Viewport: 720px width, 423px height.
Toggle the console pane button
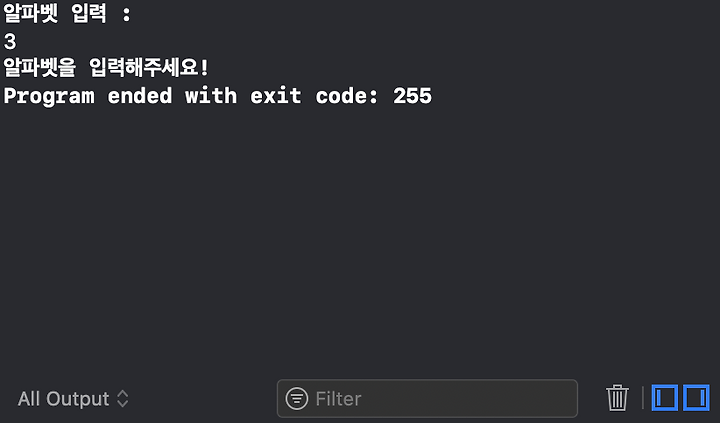point(696,398)
